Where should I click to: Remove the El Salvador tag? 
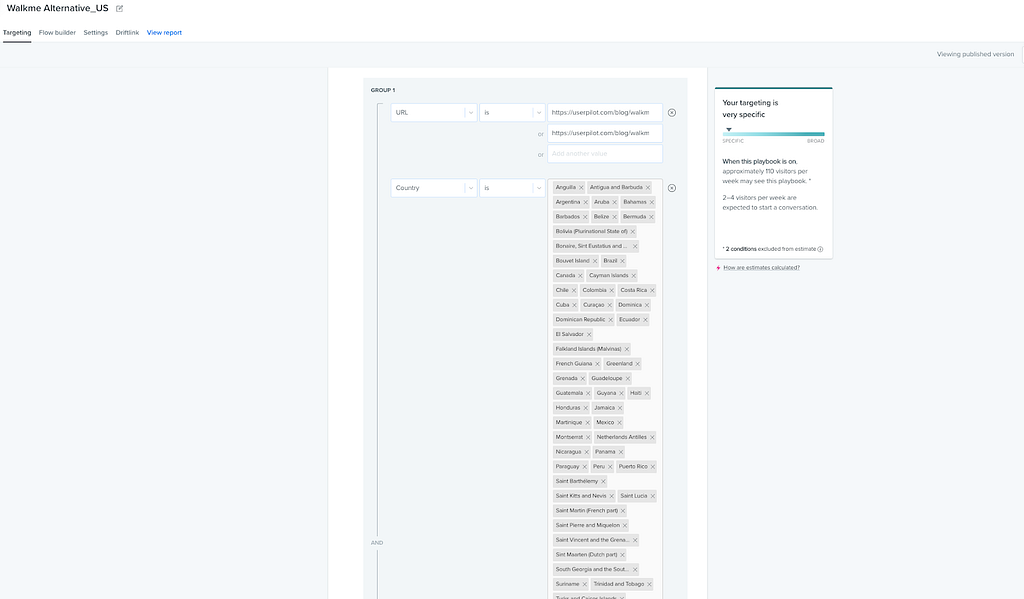coord(588,334)
